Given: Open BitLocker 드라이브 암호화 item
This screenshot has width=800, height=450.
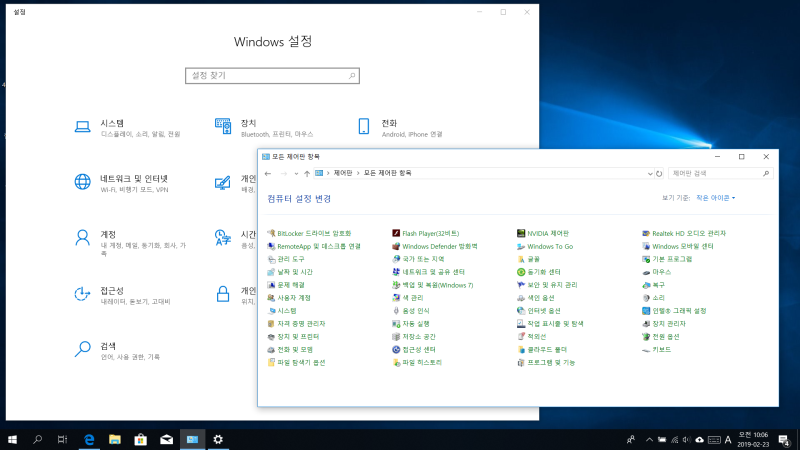Looking at the screenshot, I should point(309,233).
